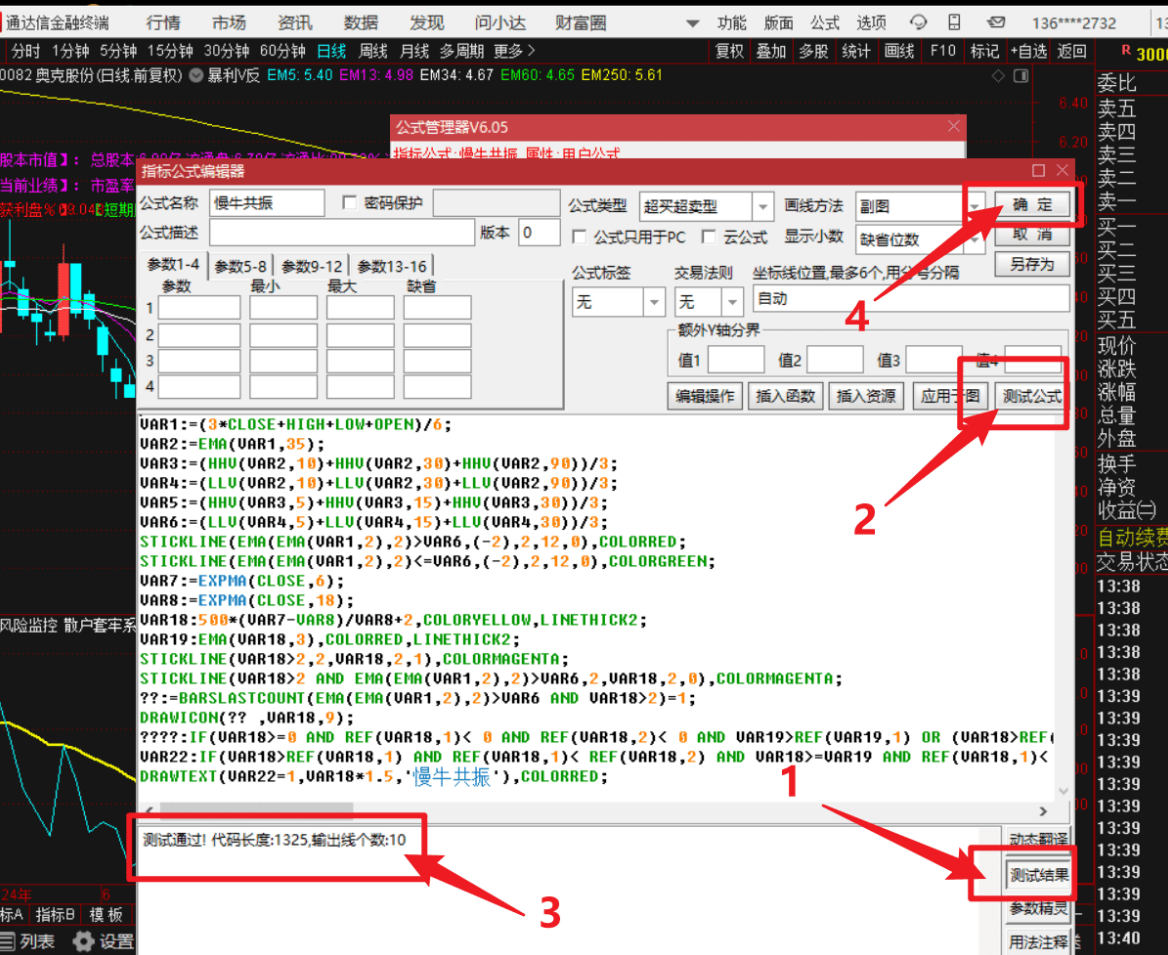Viewport: 1168px width, 955px height.
Task: Click the 确定 button
Action: (x=1032, y=204)
